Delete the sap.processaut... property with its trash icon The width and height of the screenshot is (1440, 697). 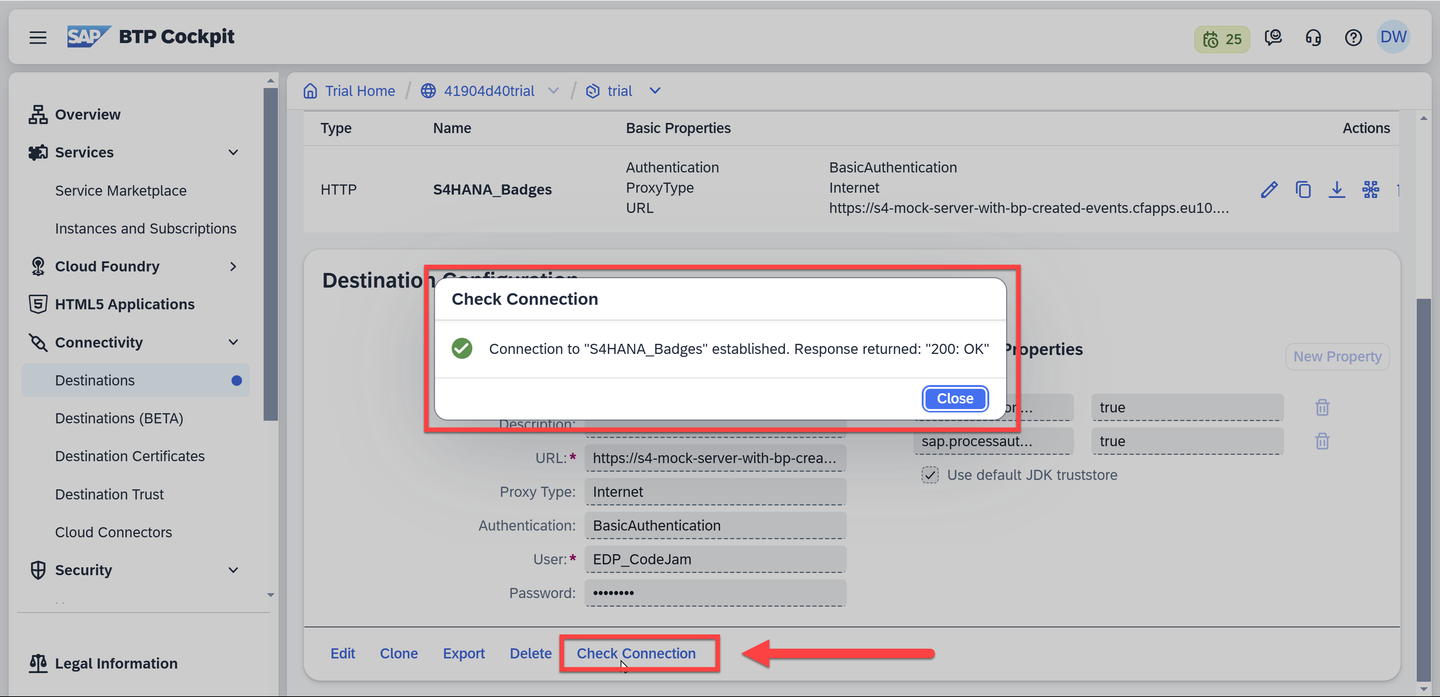coord(1322,441)
